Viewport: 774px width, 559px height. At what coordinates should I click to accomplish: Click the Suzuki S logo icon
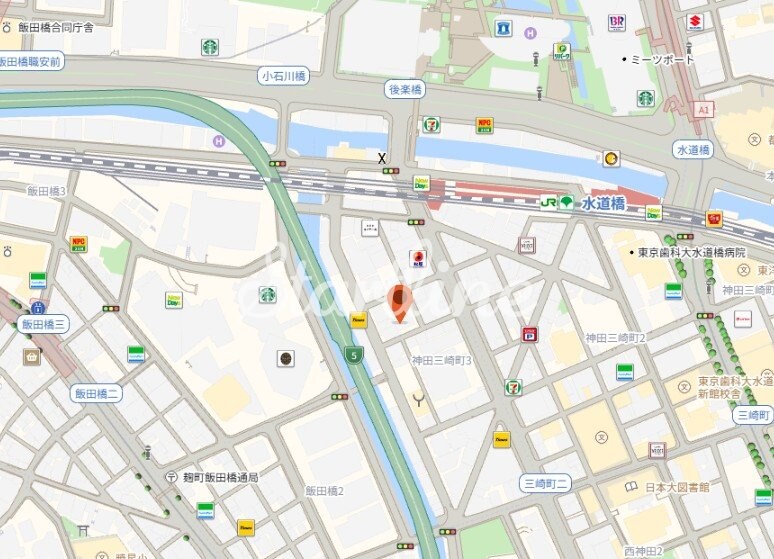pos(695,22)
